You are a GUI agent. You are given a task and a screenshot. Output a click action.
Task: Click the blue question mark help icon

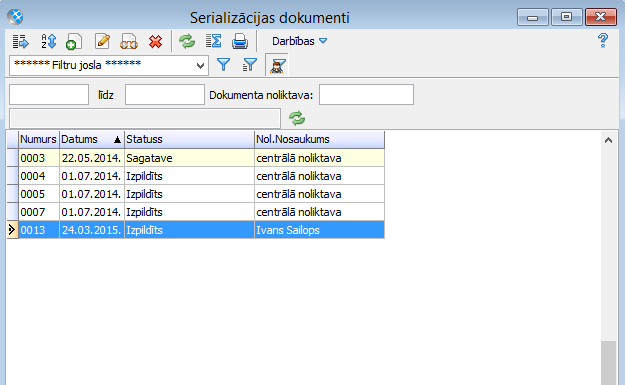coord(603,41)
